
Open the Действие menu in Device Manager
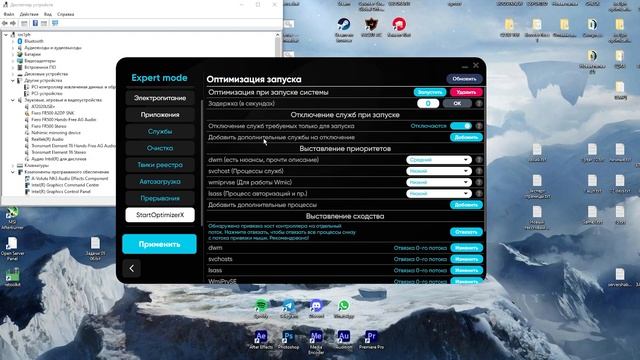(29, 14)
